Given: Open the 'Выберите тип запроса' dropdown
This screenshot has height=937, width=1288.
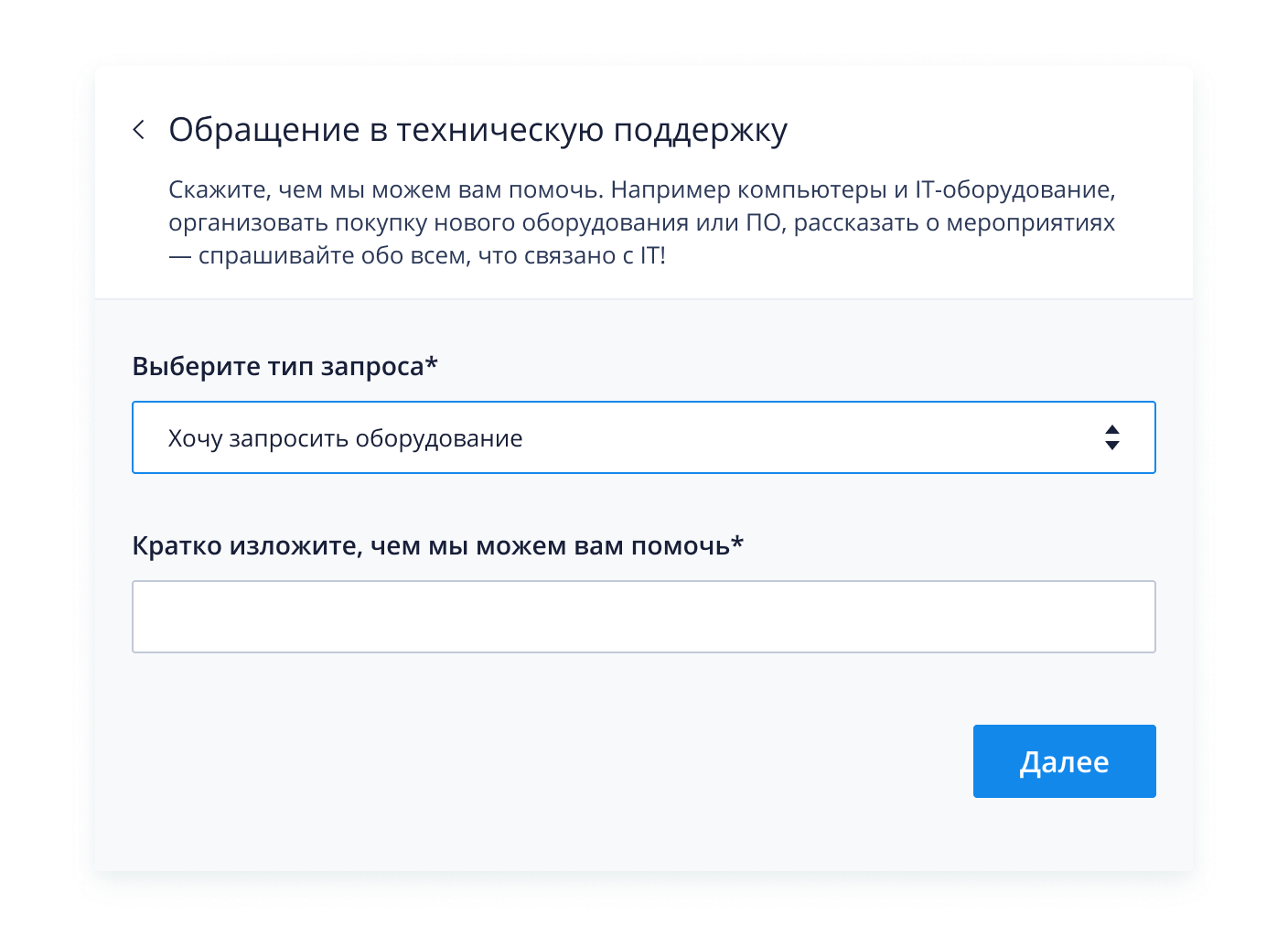Looking at the screenshot, I should tap(644, 437).
